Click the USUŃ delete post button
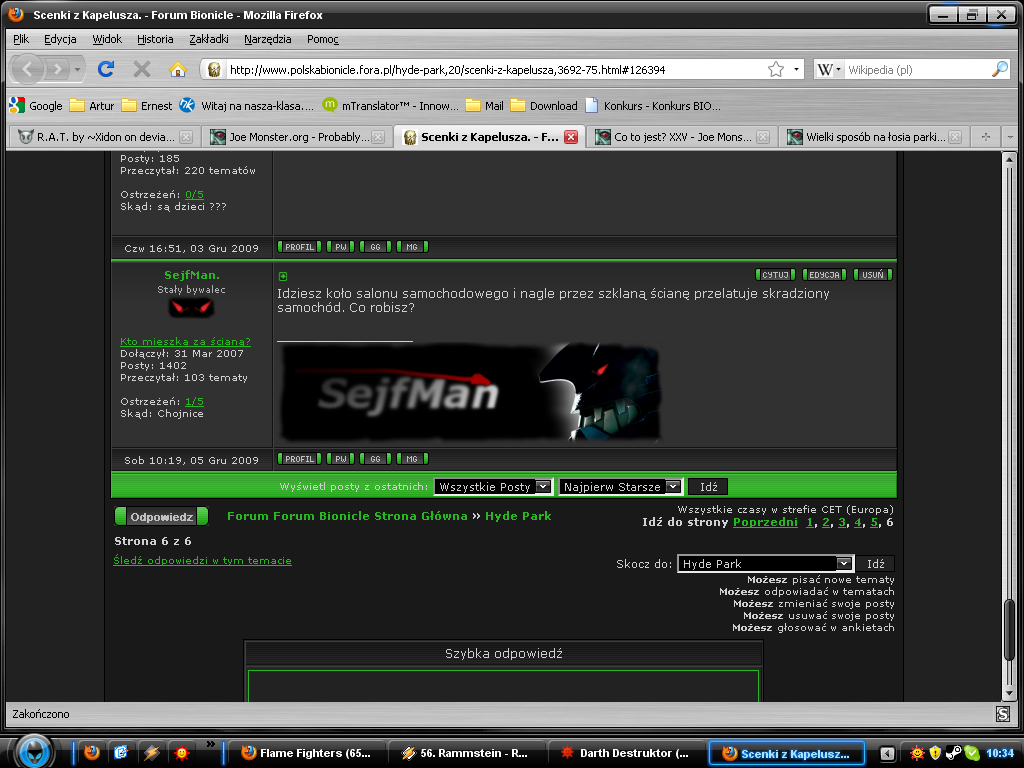Screen dimensions: 1024x768 click(x=872, y=275)
